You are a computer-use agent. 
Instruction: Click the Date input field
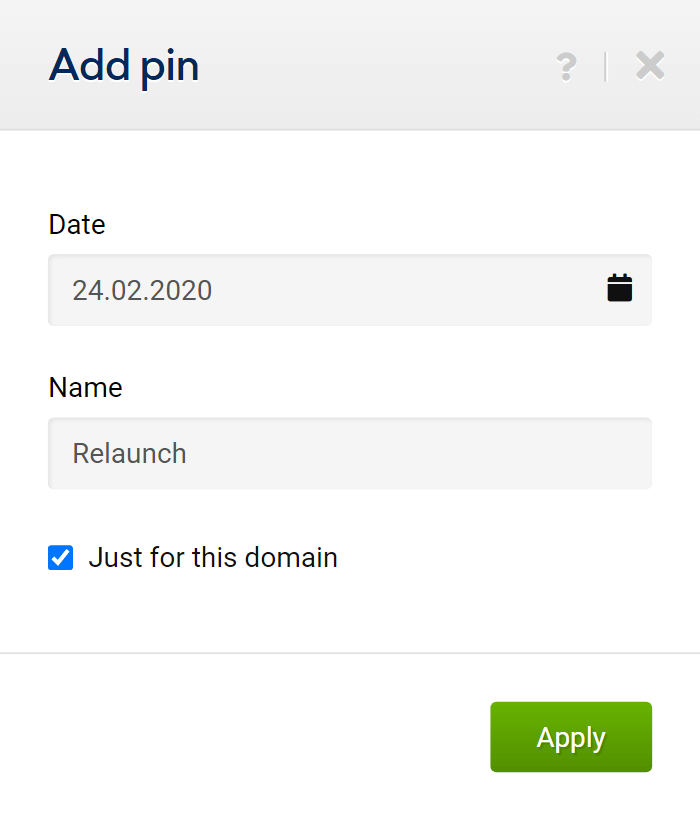[x=350, y=290]
